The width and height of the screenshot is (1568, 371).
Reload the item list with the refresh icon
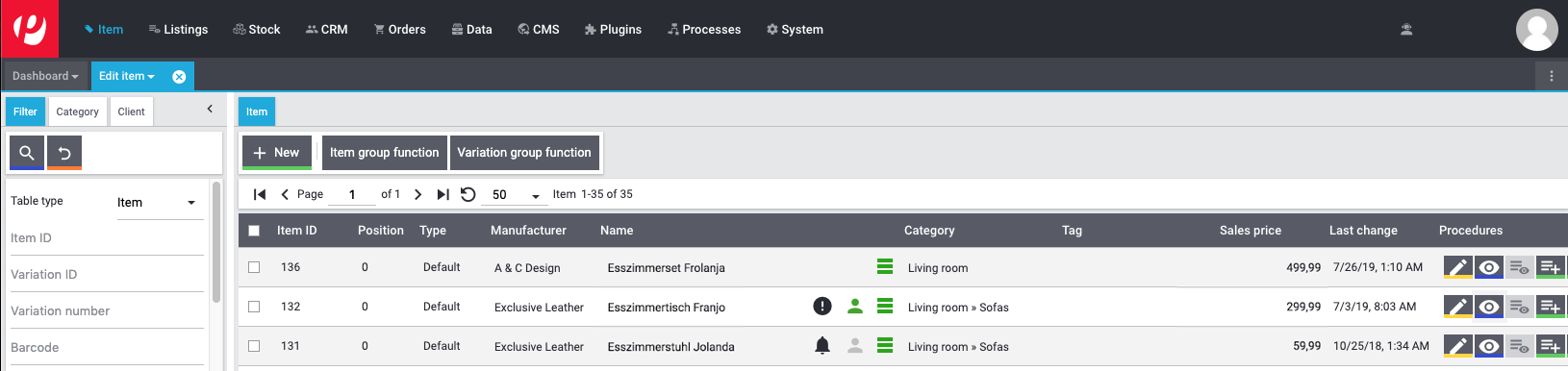point(468,194)
